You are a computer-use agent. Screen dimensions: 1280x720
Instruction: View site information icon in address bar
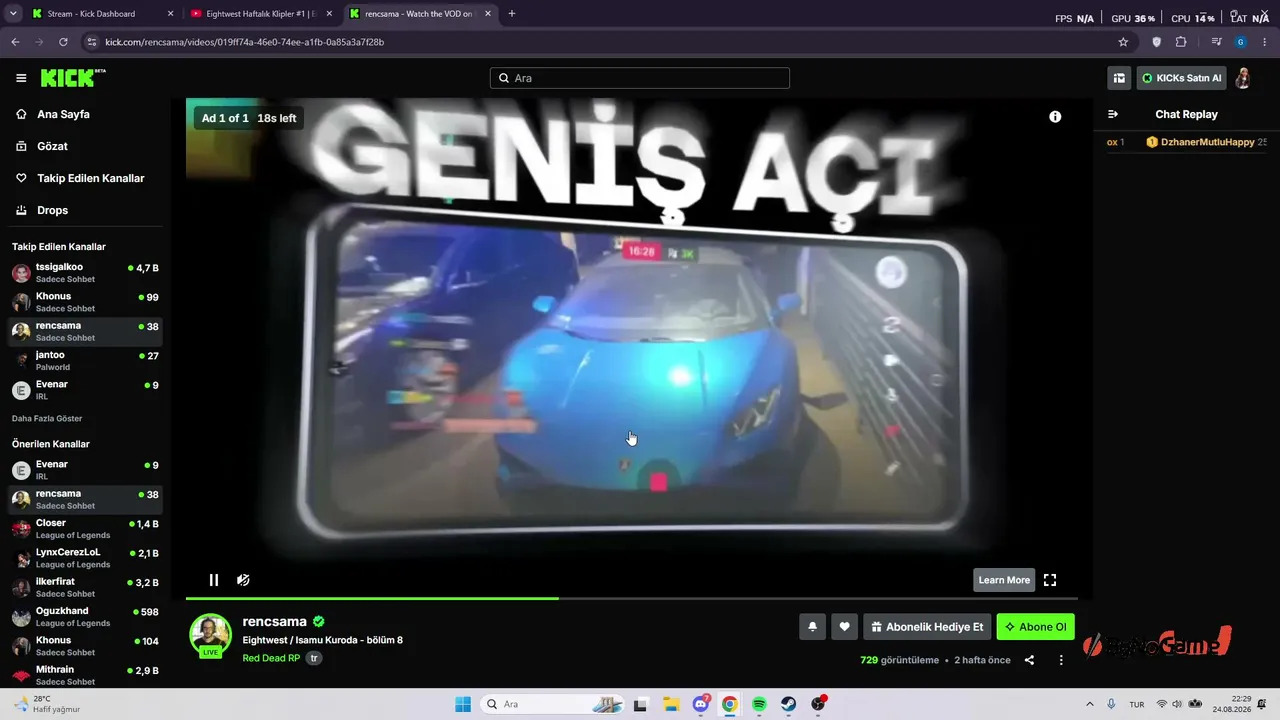[92, 42]
